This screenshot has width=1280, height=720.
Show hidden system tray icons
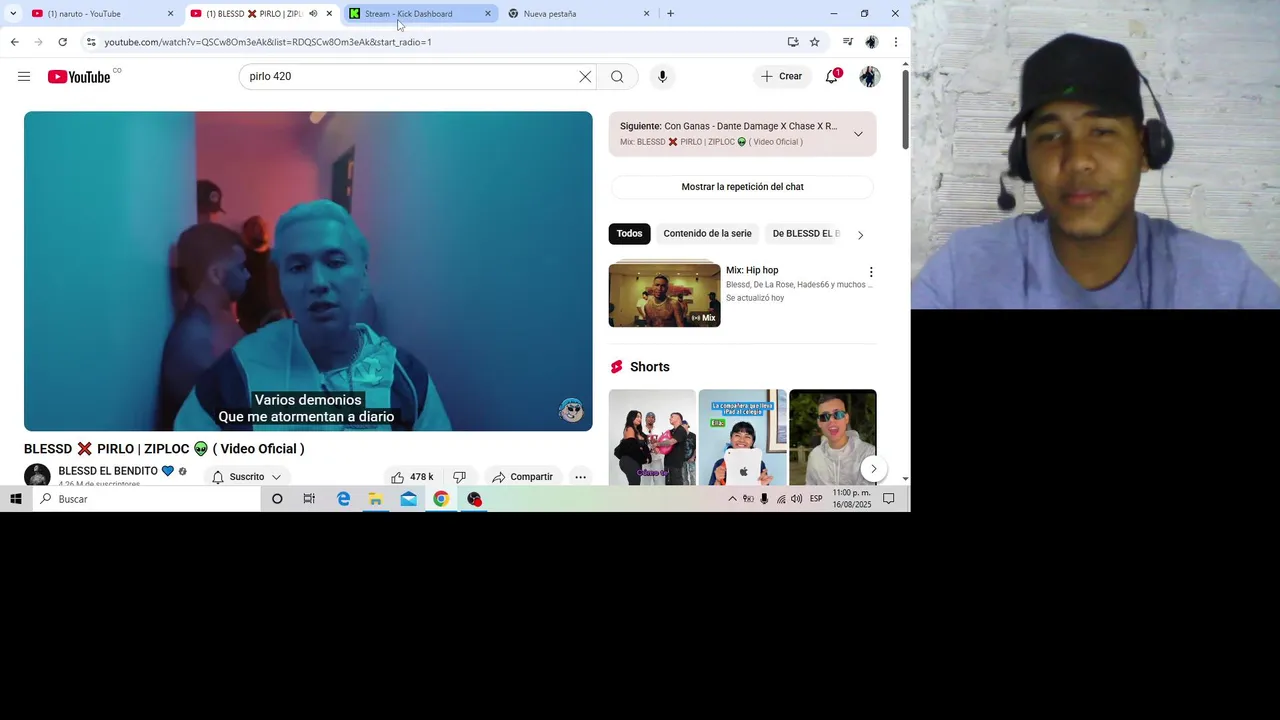tap(732, 499)
